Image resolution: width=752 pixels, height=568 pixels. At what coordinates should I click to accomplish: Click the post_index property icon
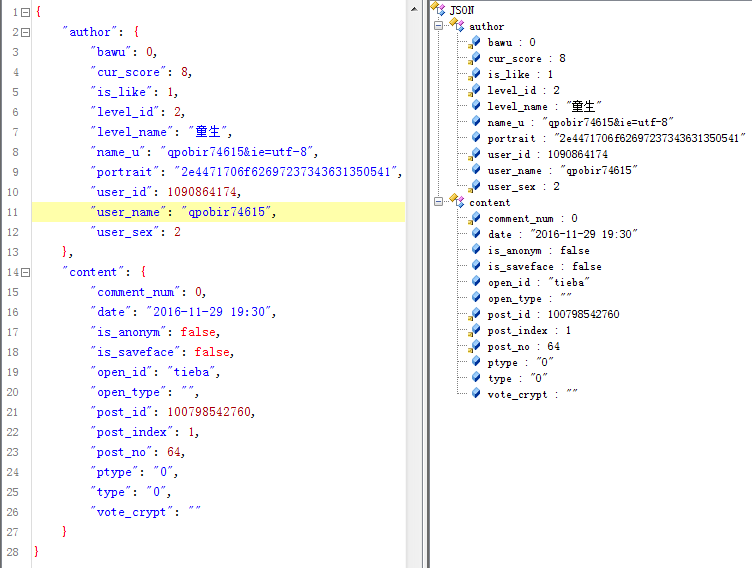click(x=475, y=330)
